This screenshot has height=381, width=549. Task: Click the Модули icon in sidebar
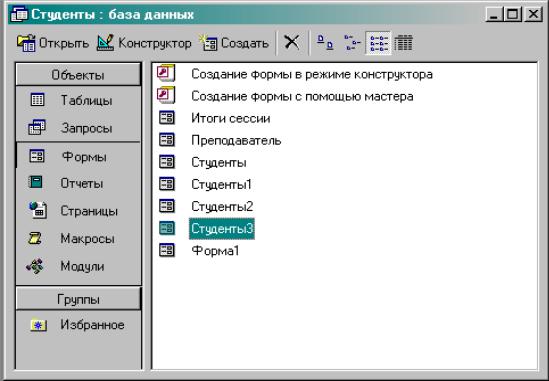[35, 266]
